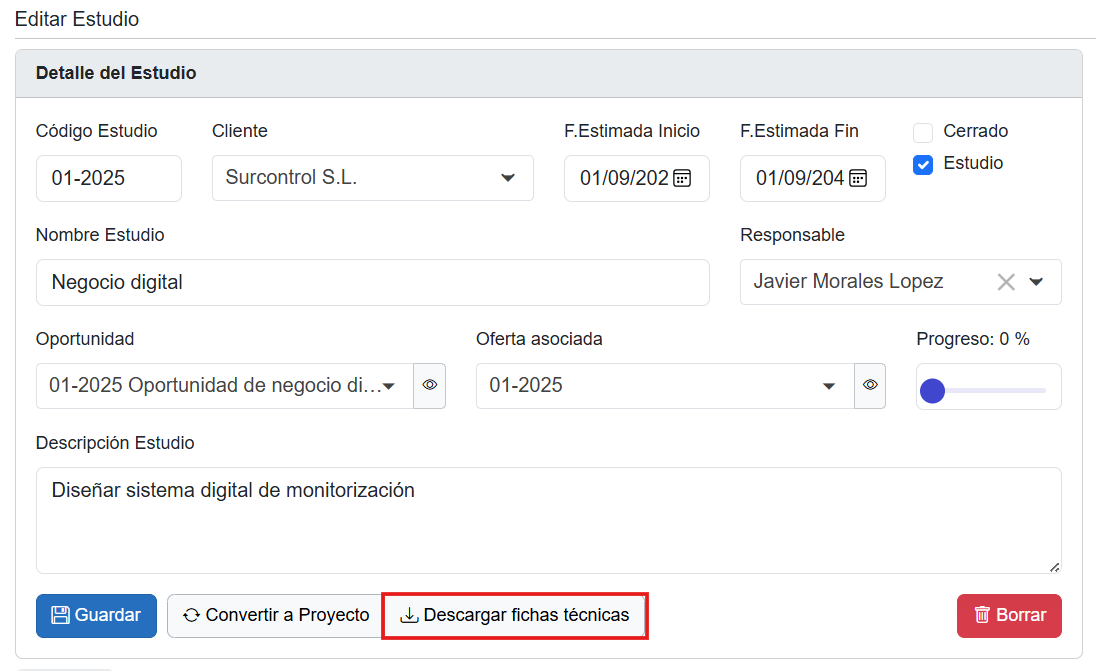The height and width of the screenshot is (671, 1096).
Task: Uncheck the Estudio checkbox
Action: pyautogui.click(x=923, y=165)
